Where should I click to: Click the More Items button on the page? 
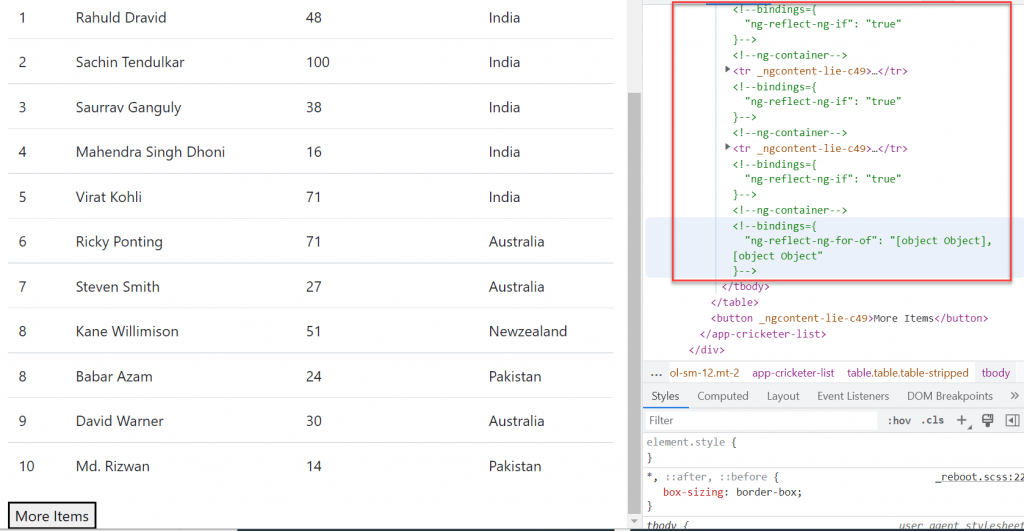(52, 515)
